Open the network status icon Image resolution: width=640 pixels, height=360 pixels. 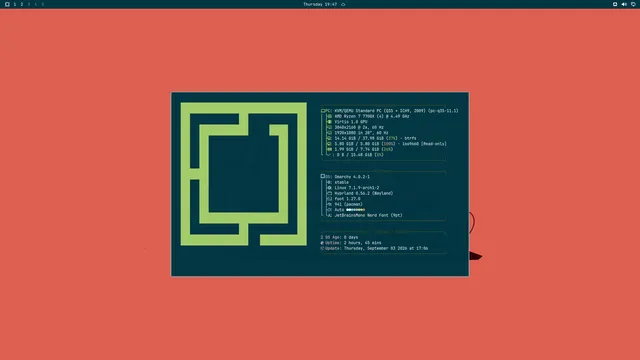click(x=633, y=4)
